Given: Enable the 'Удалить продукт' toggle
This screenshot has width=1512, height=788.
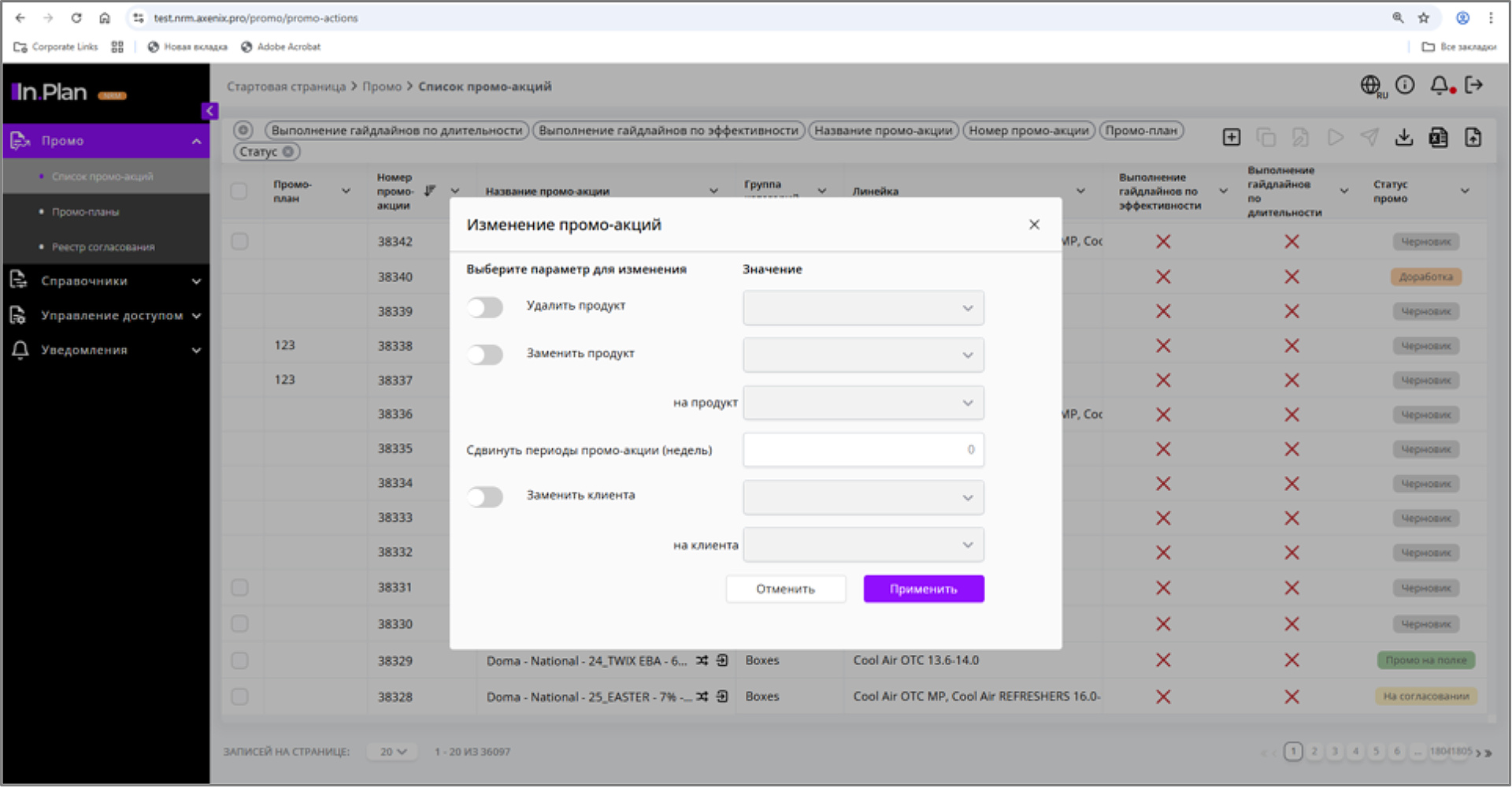Looking at the screenshot, I should (x=485, y=307).
